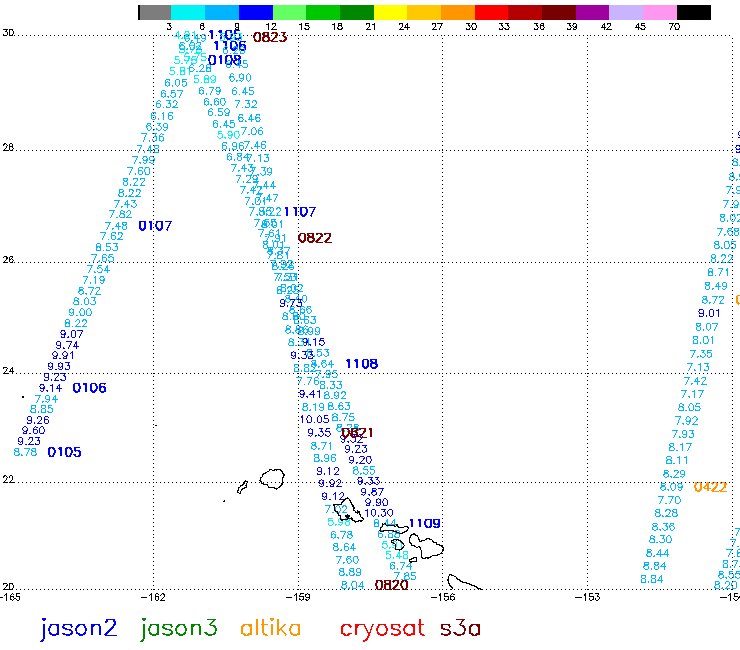740x650 pixels.
Task: Click the 9.00 wave height value
Action: pyautogui.click(x=80, y=312)
